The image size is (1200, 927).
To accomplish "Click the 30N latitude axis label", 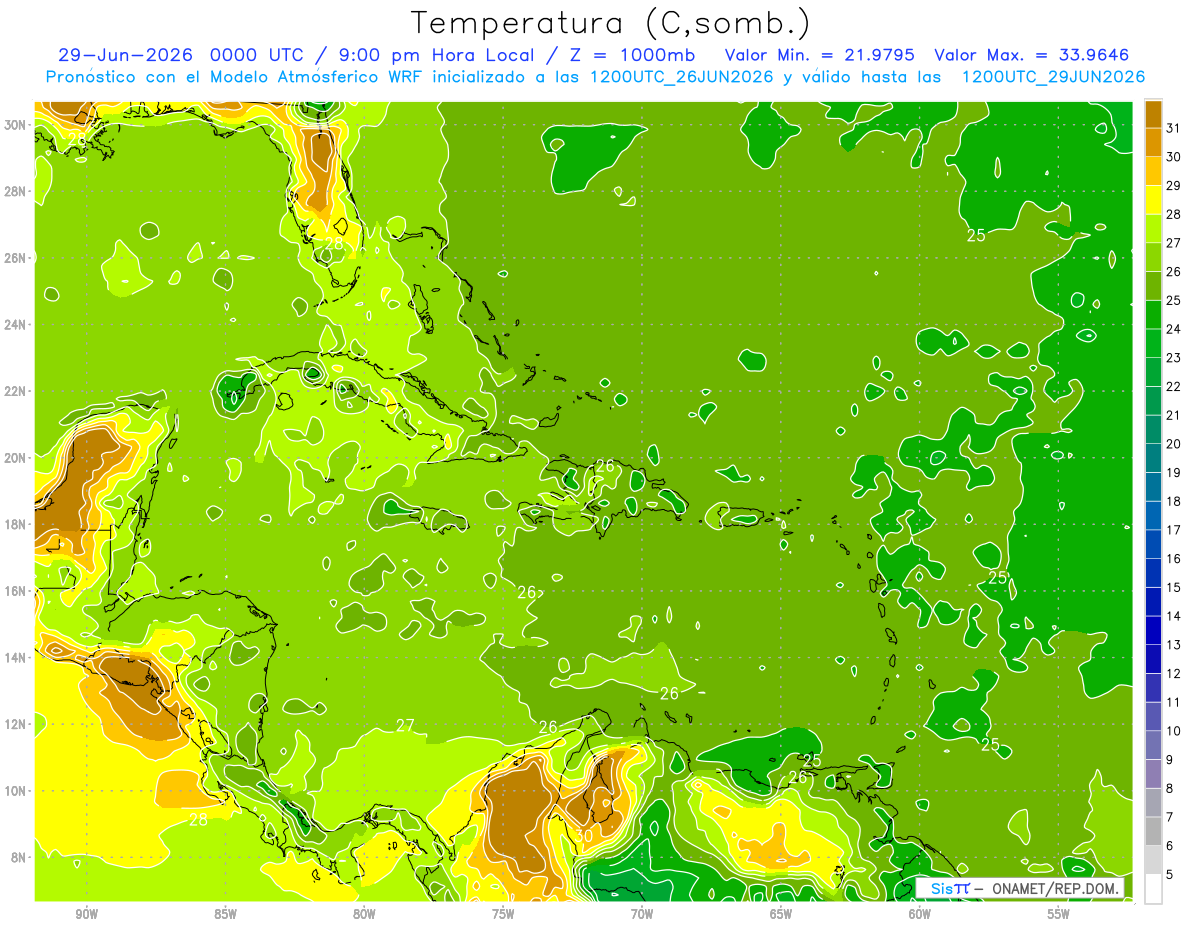I will [14, 124].
